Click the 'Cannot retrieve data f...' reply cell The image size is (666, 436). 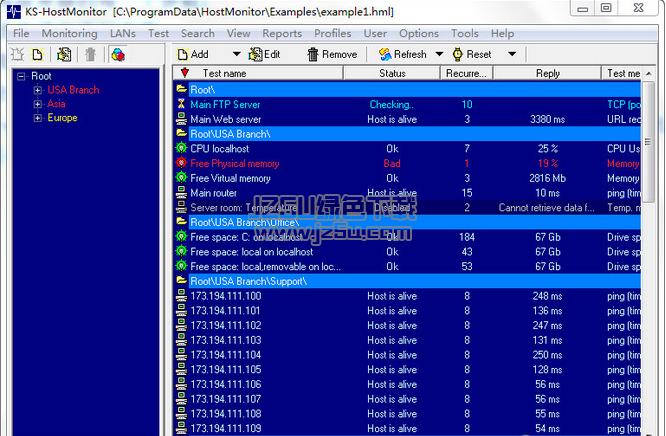pos(546,208)
